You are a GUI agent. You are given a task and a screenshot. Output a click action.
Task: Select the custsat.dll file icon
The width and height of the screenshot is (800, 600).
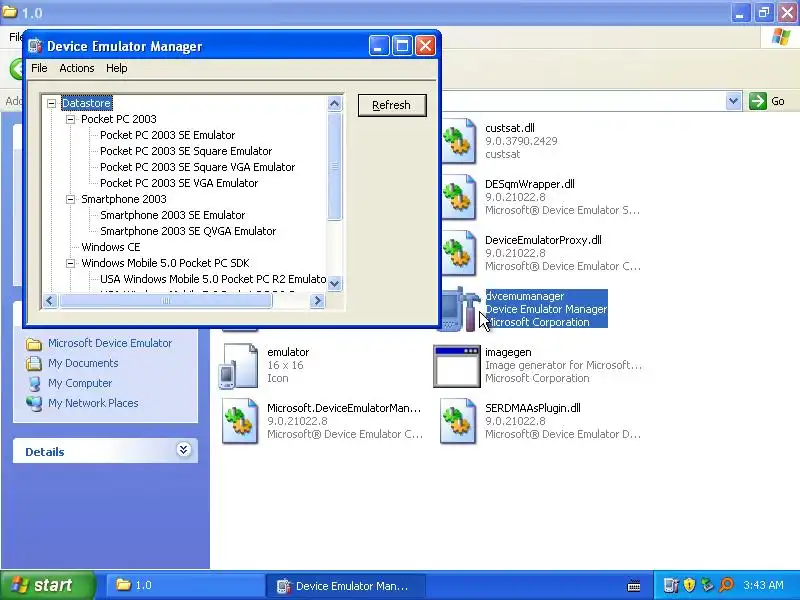(458, 141)
